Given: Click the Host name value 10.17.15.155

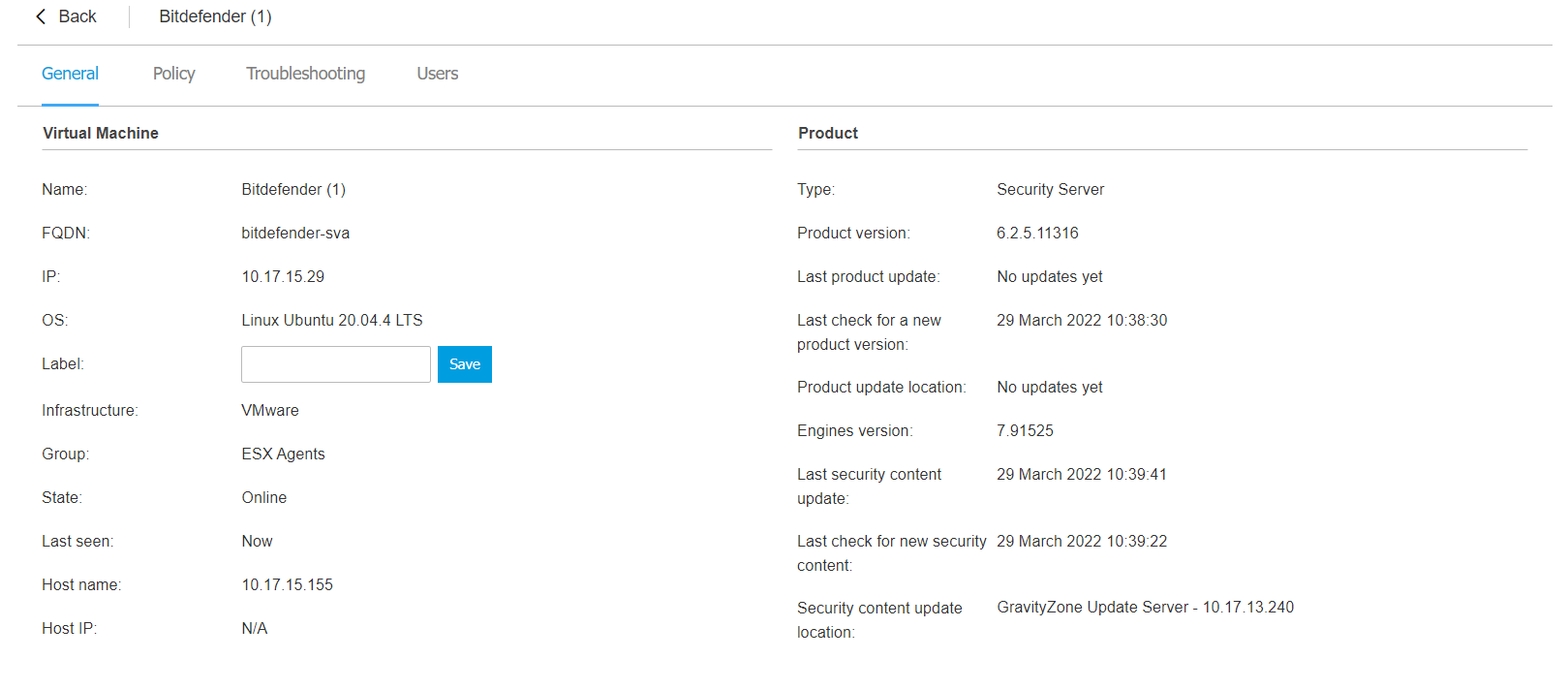Looking at the screenshot, I should (x=287, y=585).
